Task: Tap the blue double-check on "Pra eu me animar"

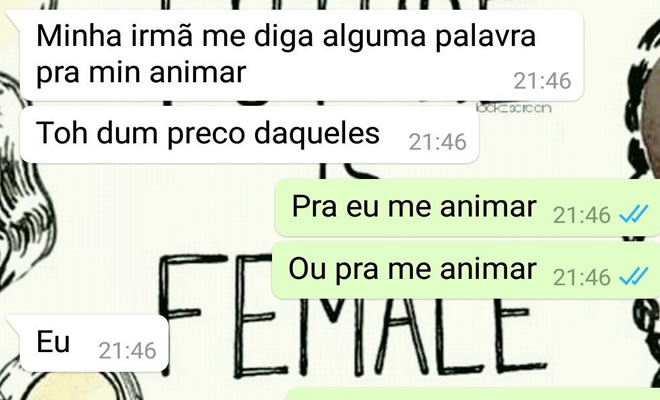Action: point(633,215)
